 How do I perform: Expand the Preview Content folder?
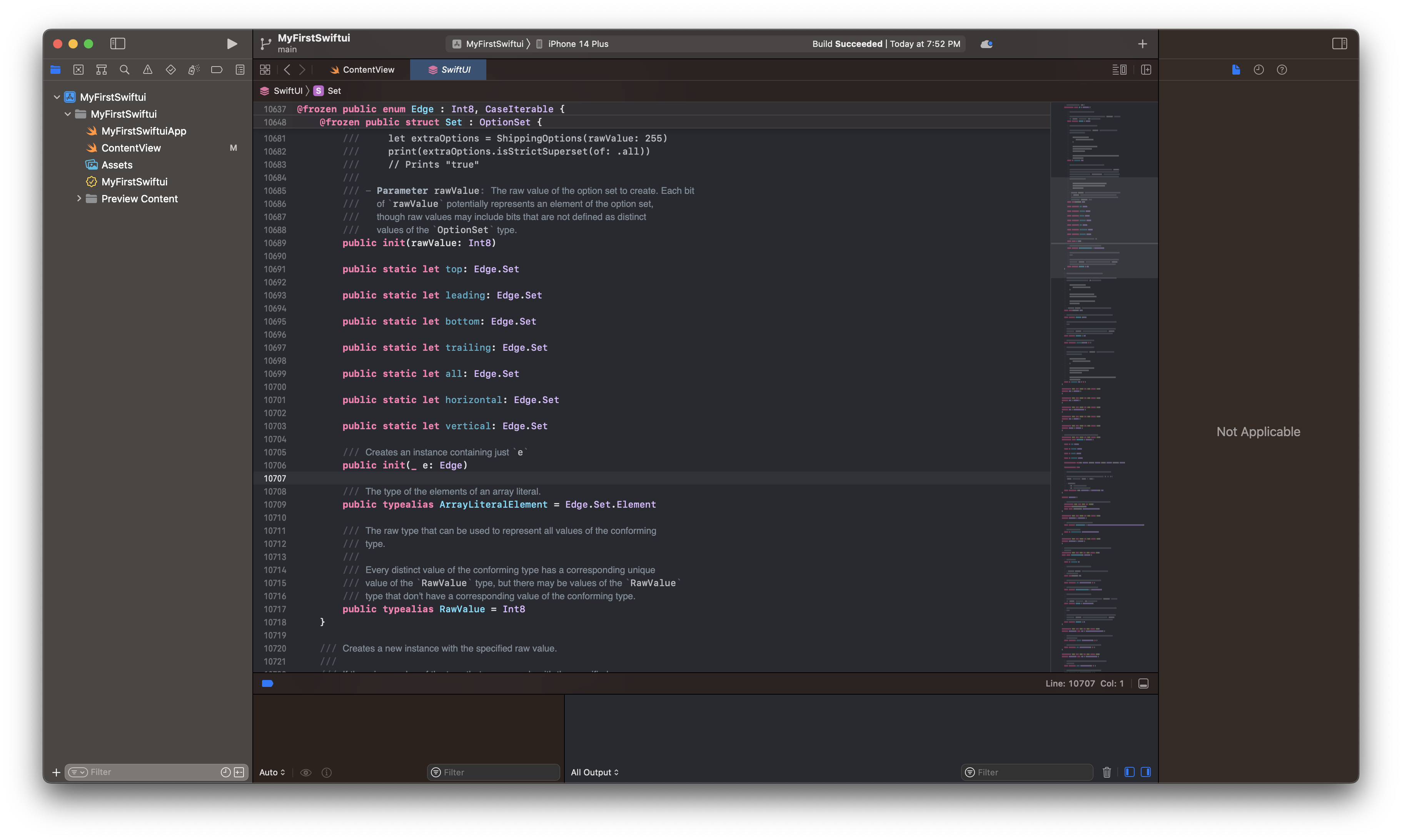tap(79, 199)
